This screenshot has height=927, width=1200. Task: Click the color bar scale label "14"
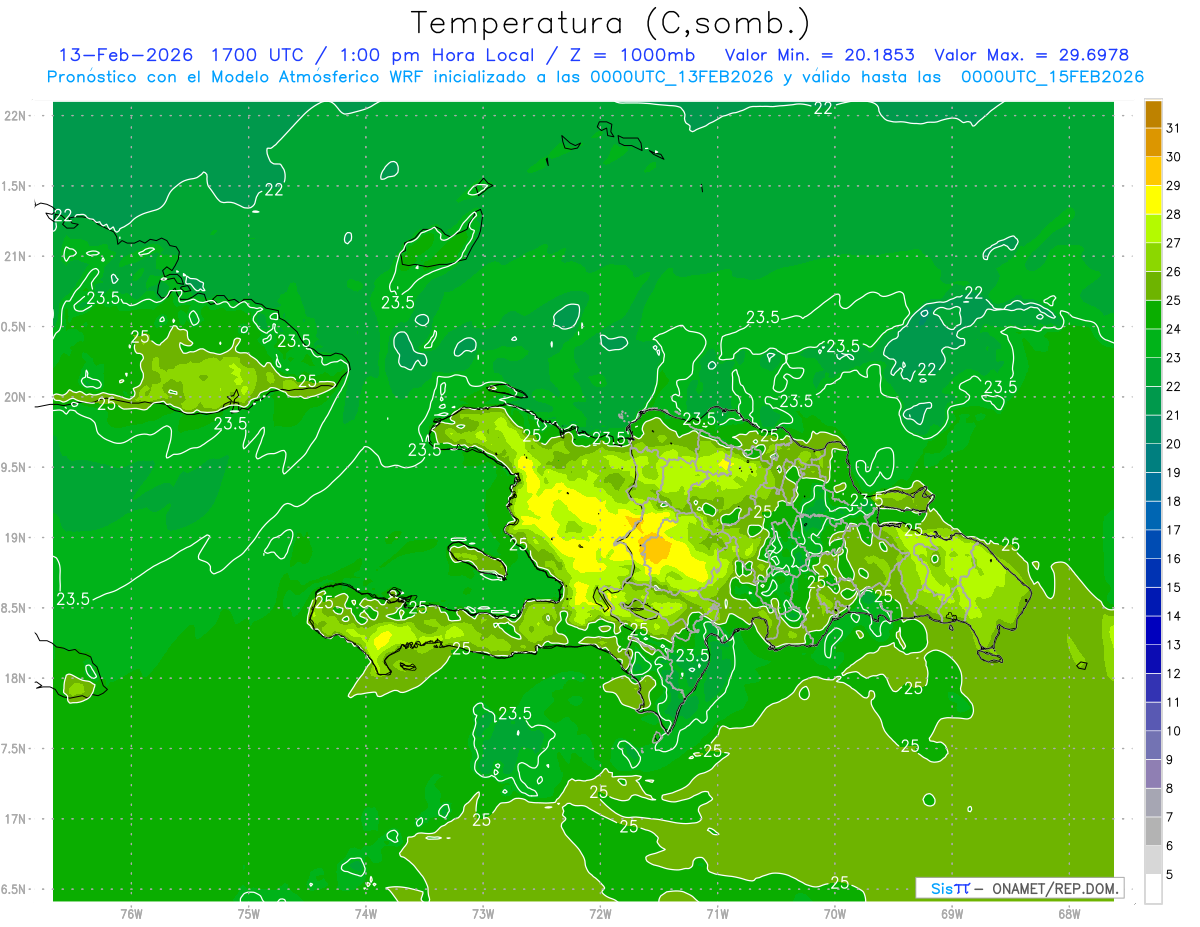click(x=1174, y=617)
